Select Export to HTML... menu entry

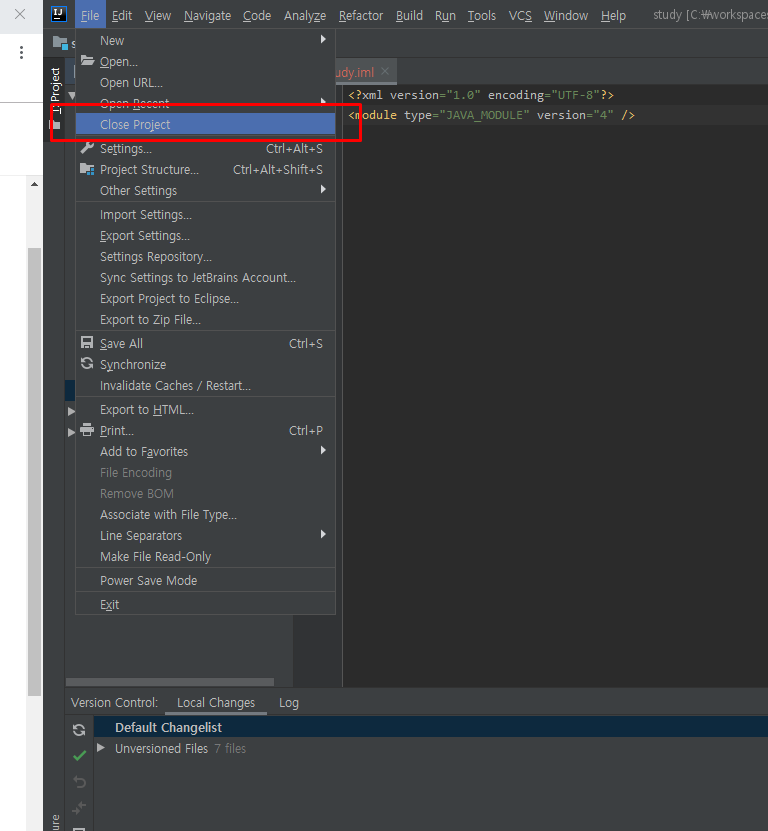pos(206,409)
